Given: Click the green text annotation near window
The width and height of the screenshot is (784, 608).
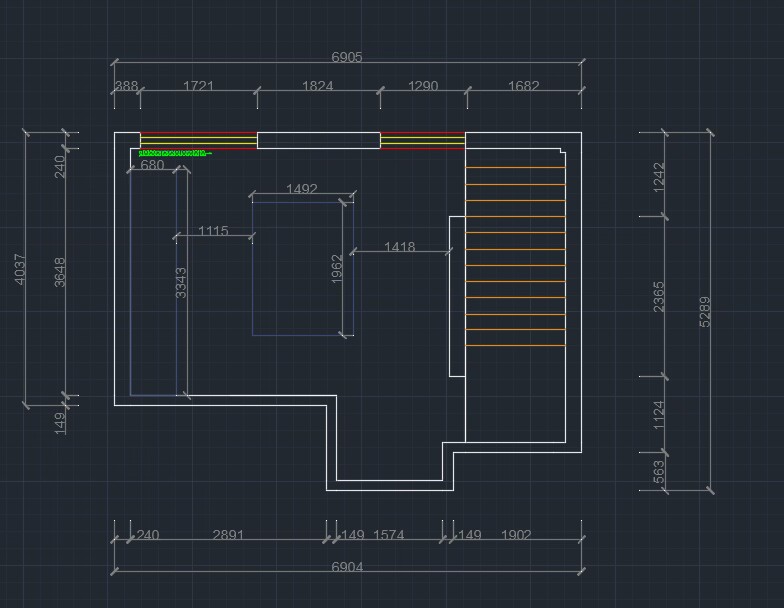Looking at the screenshot, I should tap(173, 153).
